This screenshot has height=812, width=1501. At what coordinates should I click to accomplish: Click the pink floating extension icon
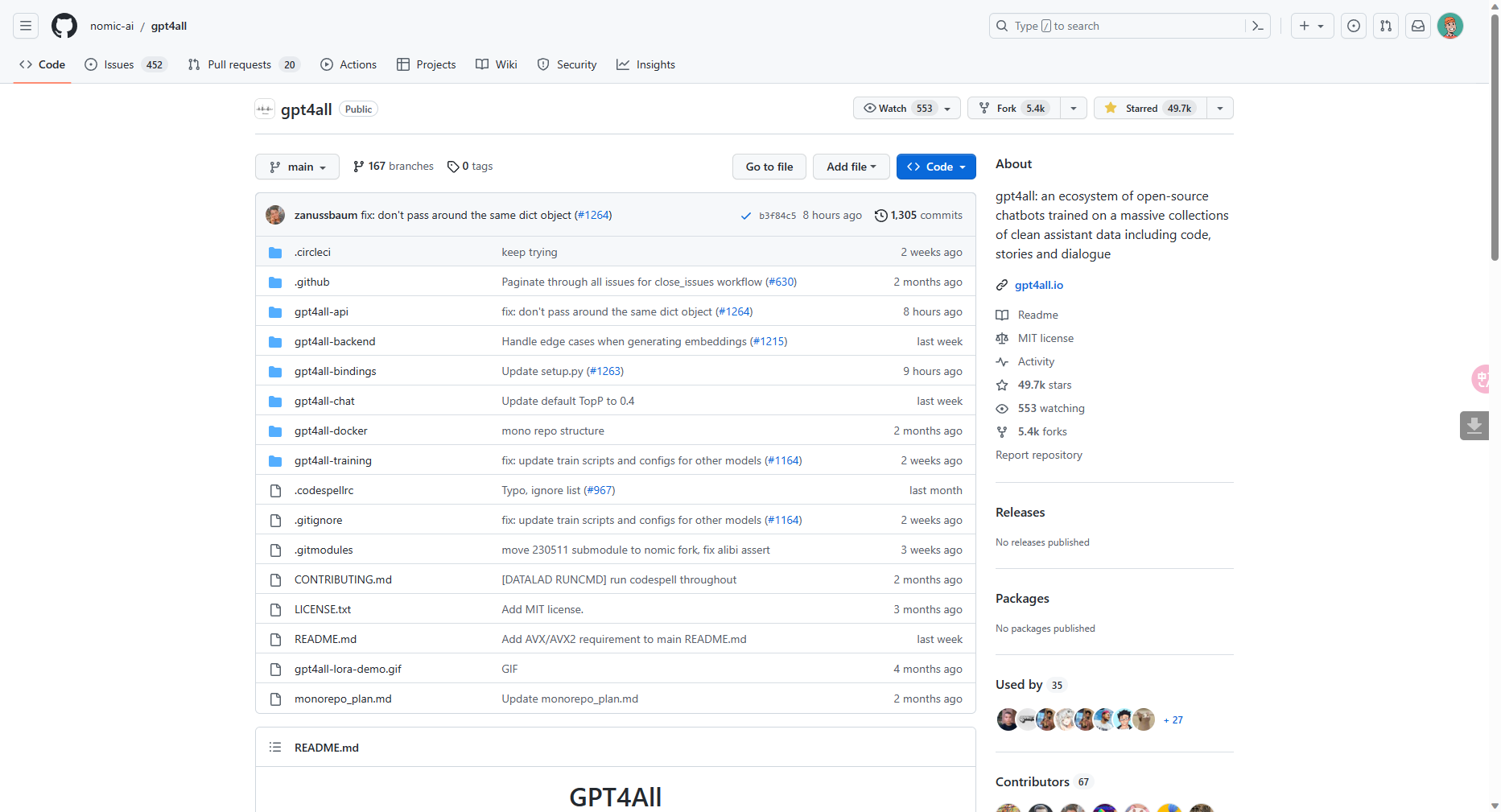(x=1481, y=378)
